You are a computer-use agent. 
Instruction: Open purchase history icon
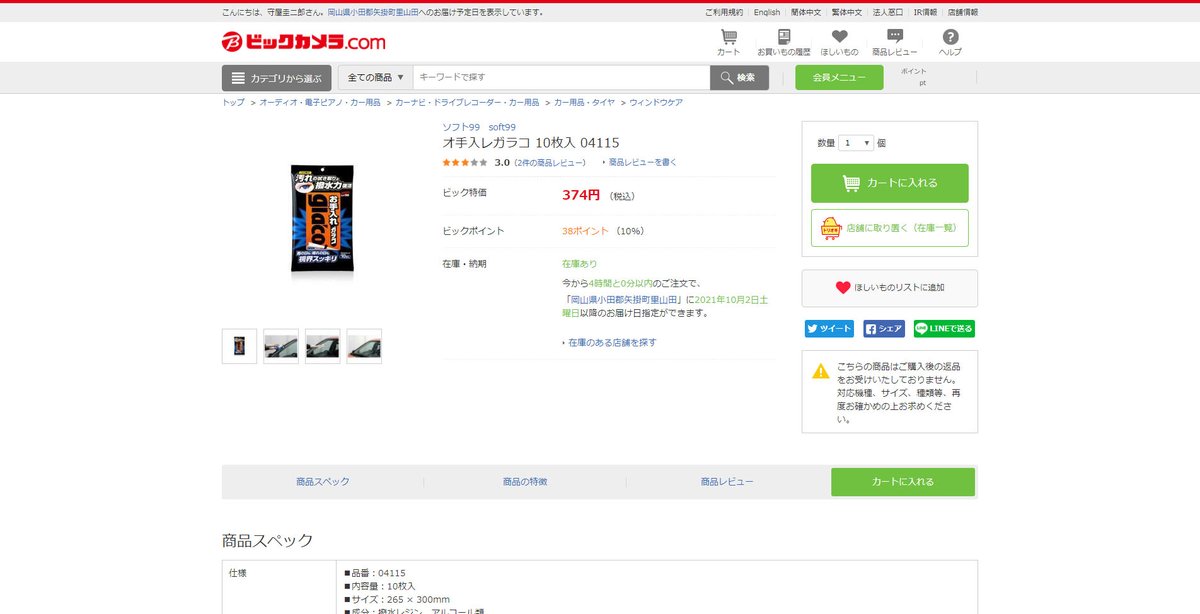(x=784, y=42)
